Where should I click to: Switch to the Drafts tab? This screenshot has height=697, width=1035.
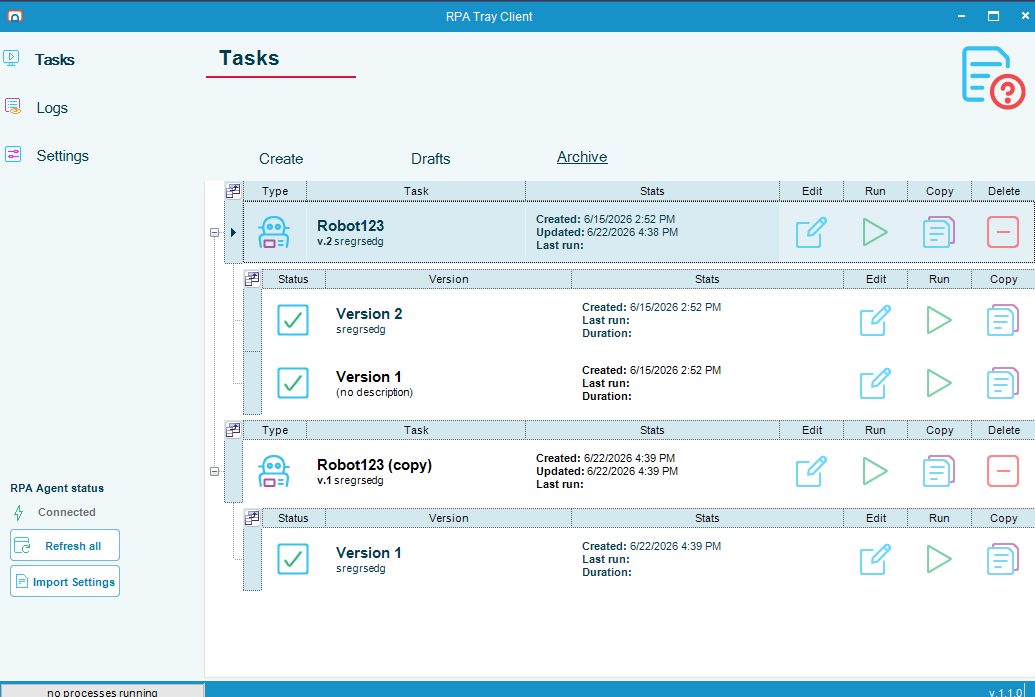[430, 159]
